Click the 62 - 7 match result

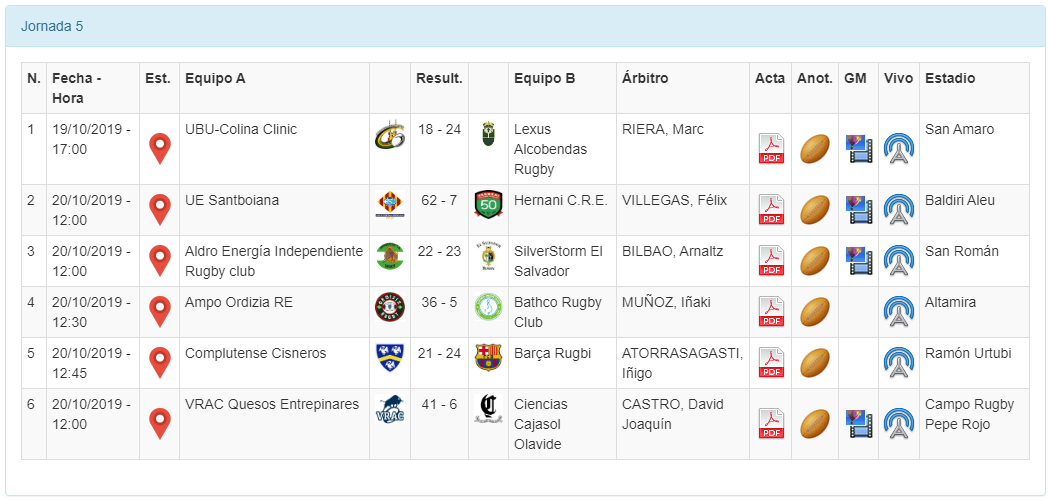[439, 200]
